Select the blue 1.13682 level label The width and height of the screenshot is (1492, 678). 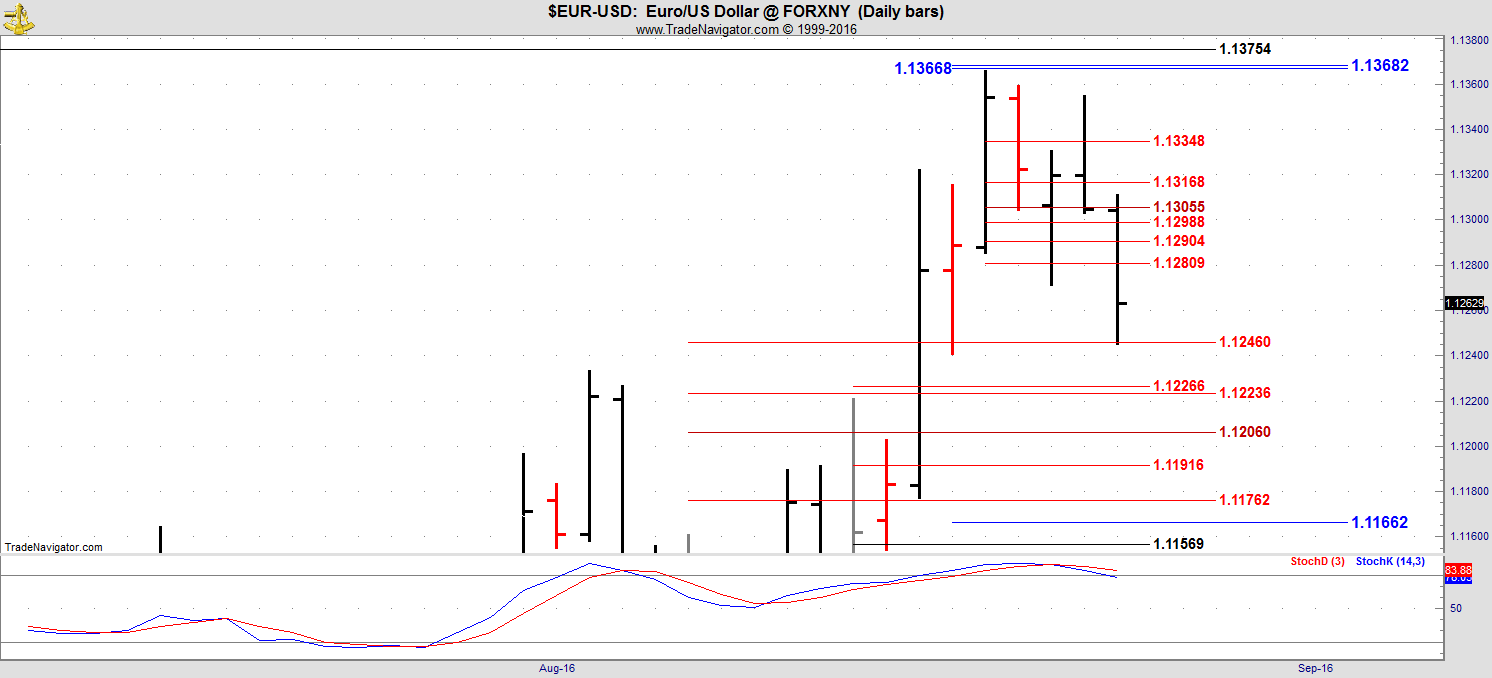(x=1379, y=66)
